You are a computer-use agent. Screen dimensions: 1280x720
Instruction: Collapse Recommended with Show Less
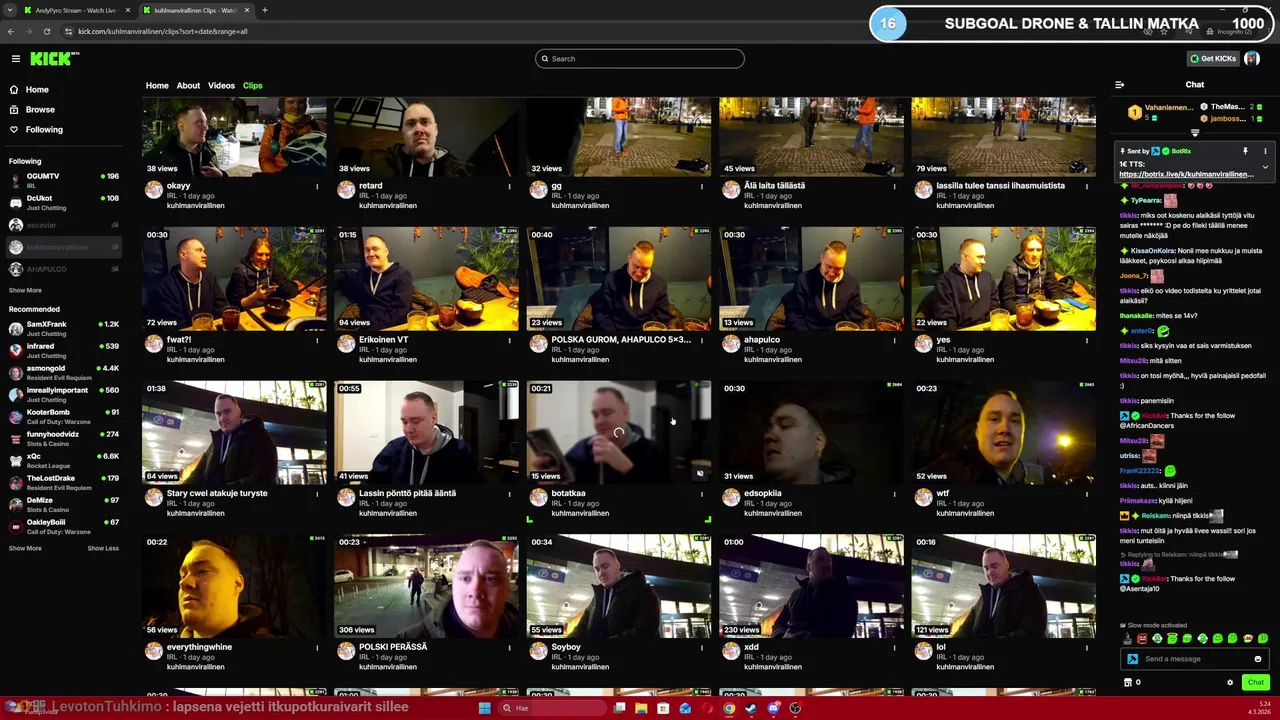[103, 548]
